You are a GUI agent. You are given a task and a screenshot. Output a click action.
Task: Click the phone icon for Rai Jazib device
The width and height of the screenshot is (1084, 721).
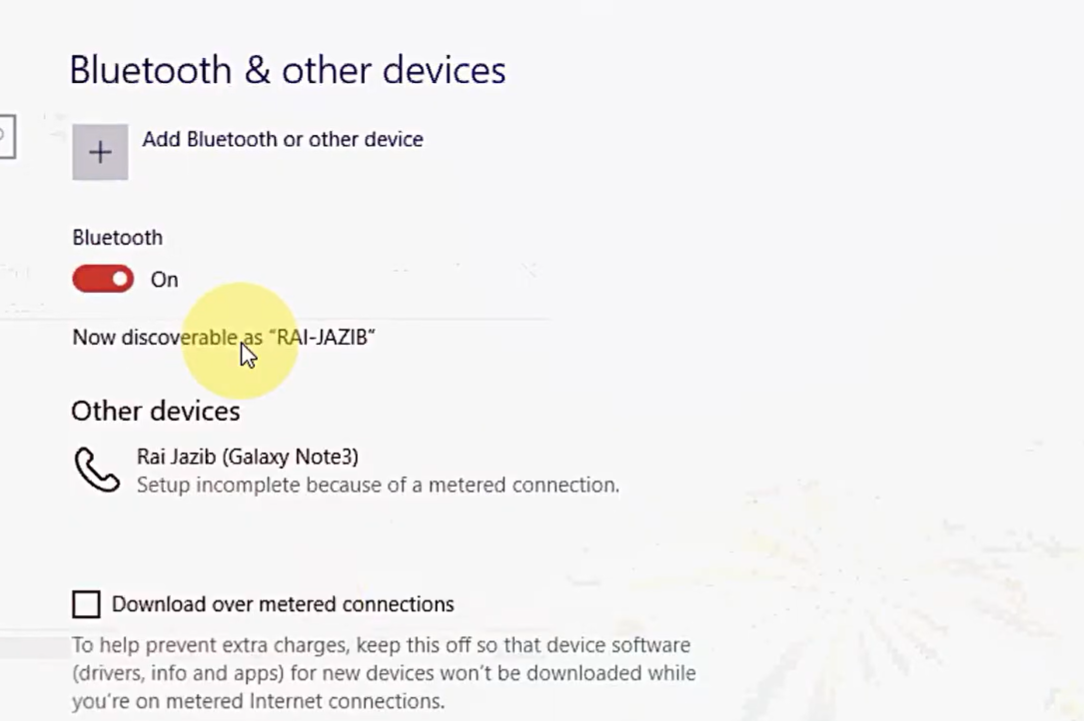tap(97, 470)
